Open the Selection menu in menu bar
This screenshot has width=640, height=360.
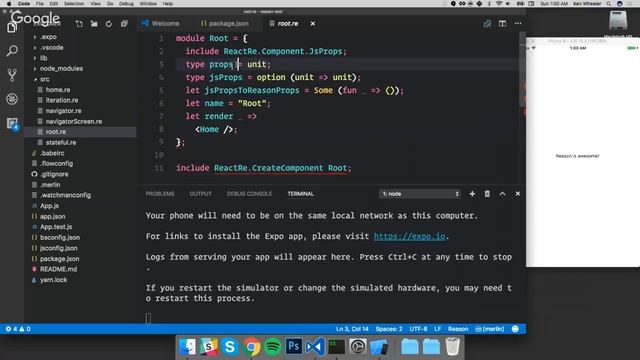[74, 4]
